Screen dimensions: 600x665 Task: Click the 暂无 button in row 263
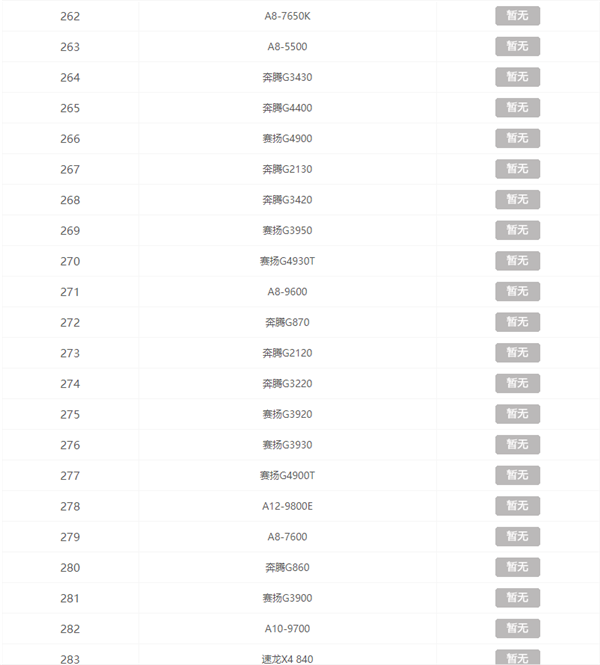[517, 46]
